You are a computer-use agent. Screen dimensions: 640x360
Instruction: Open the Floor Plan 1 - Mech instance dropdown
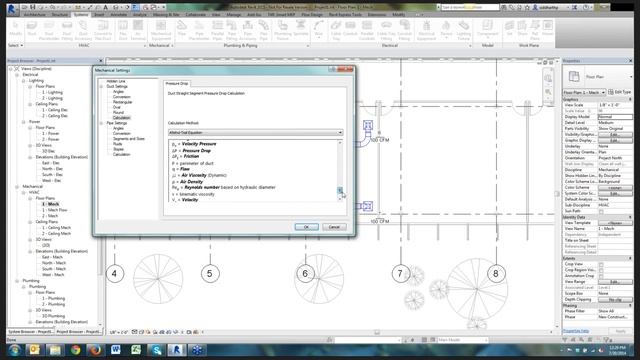point(584,93)
